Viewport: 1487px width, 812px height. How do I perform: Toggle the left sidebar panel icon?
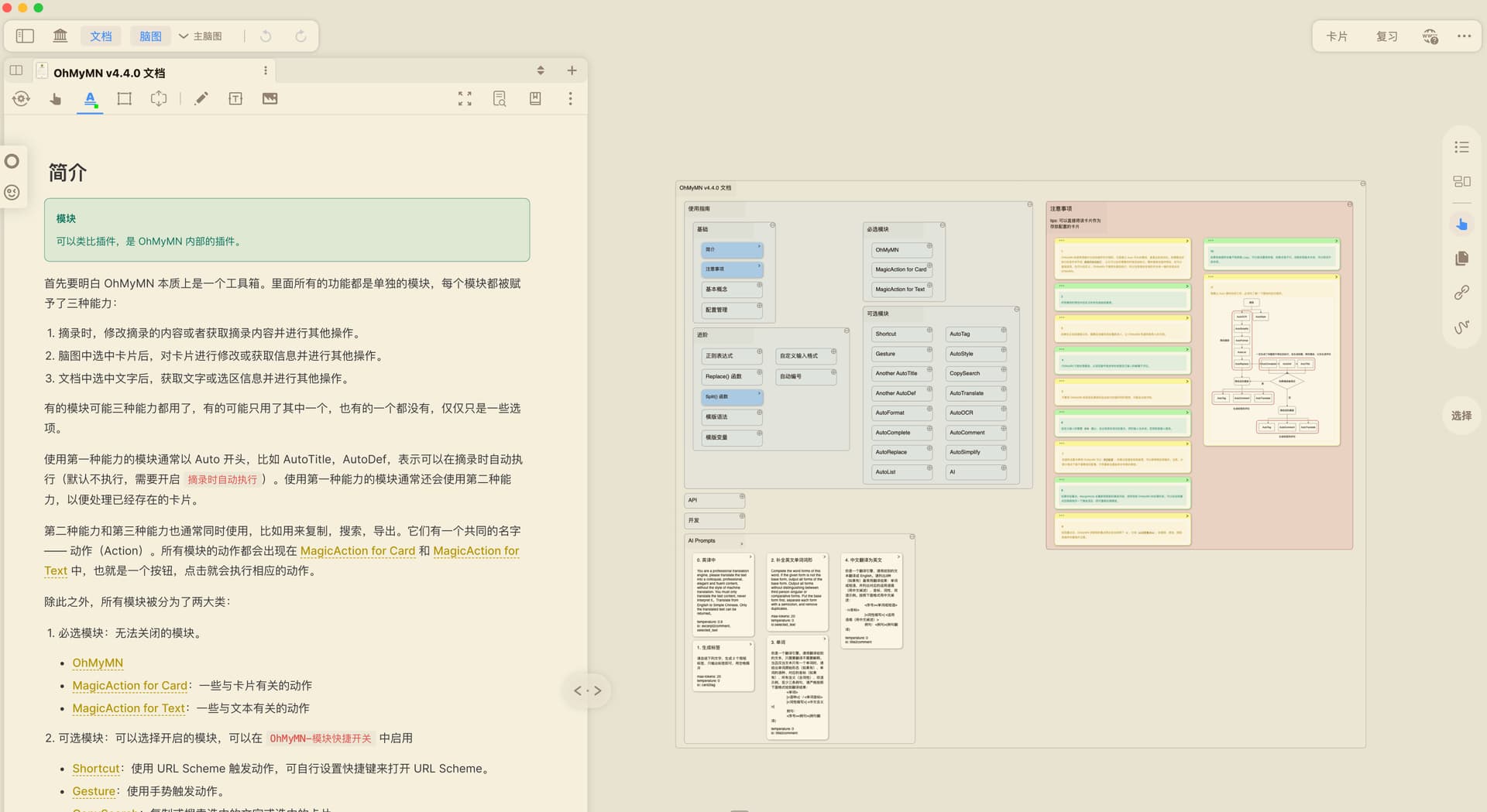pos(25,36)
